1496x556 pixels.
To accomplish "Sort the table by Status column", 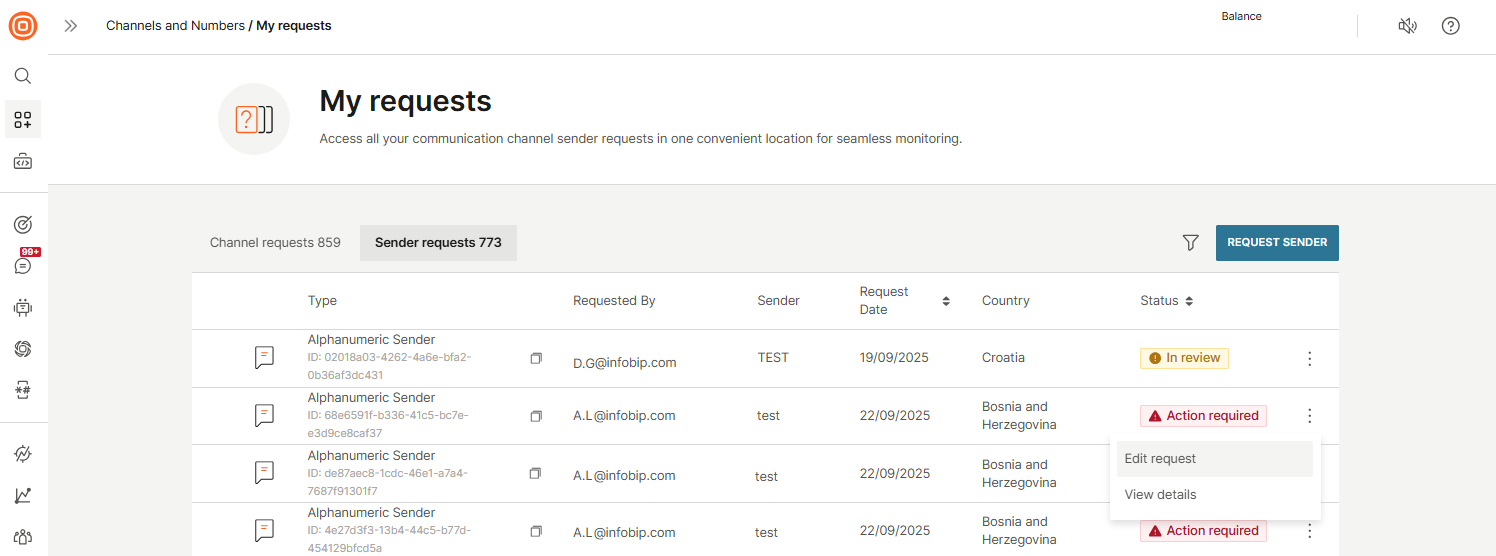I will coord(1189,301).
